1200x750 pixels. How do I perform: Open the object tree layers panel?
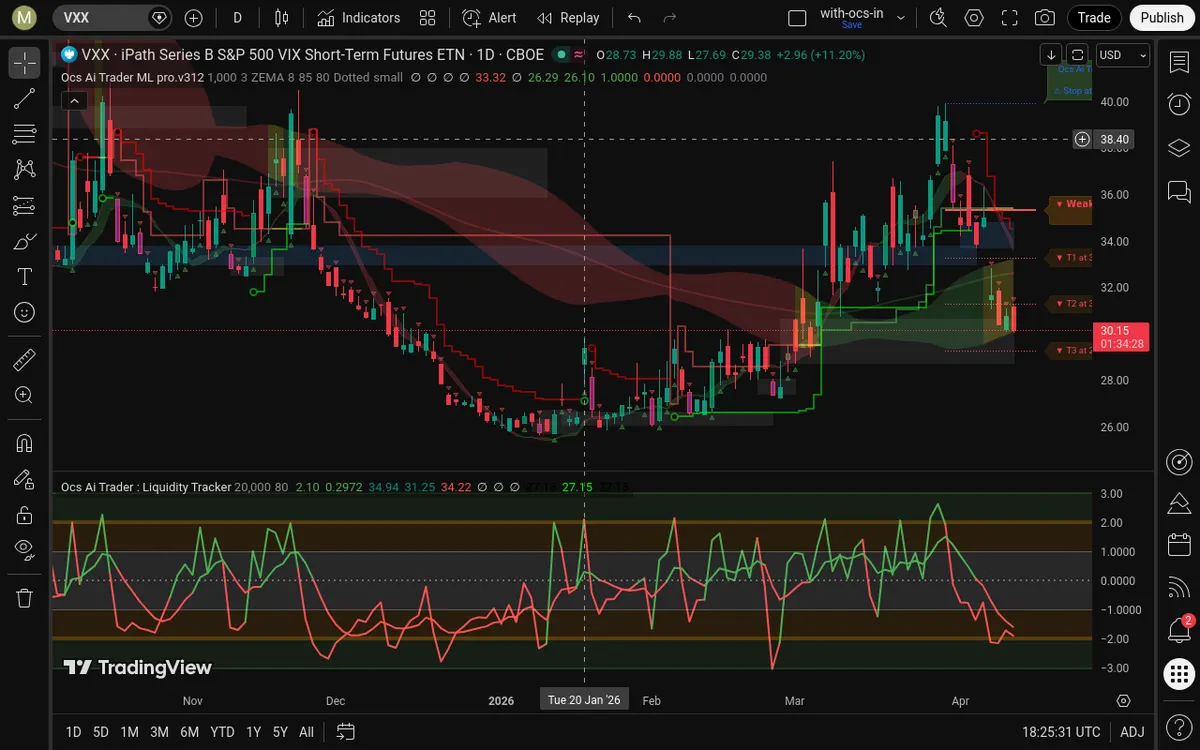[x=1179, y=147]
